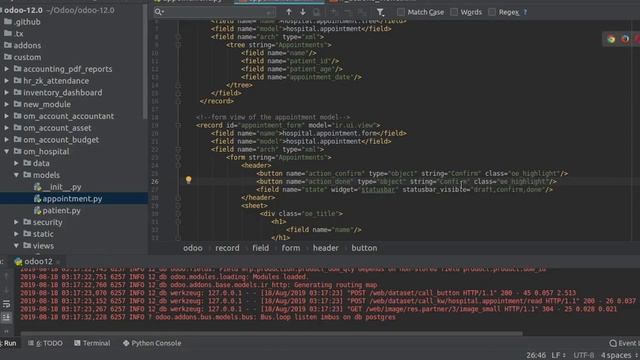
Task: Click the Run console horizontal scrollbar
Action: (x=271, y=333)
